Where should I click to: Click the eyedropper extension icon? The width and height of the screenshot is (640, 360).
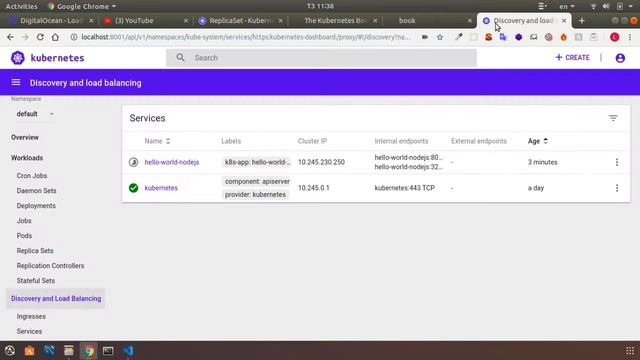click(x=458, y=37)
